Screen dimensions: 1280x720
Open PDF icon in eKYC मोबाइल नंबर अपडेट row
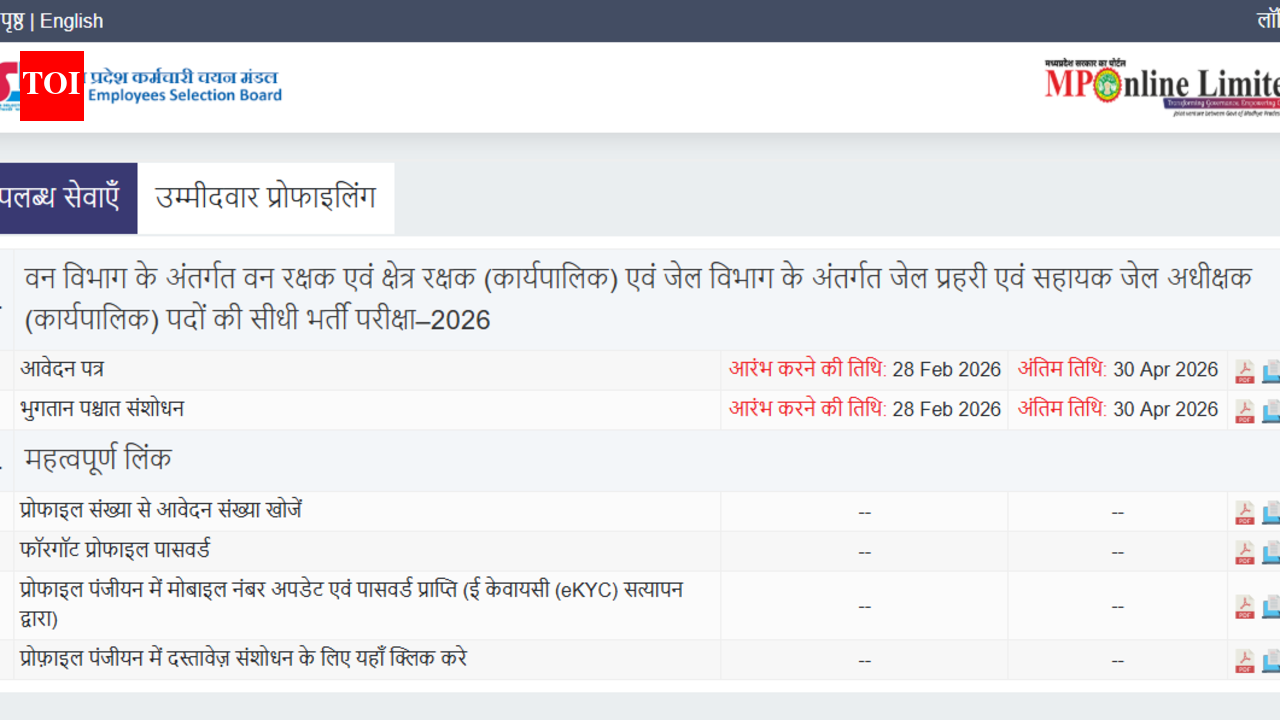pos(1245,606)
